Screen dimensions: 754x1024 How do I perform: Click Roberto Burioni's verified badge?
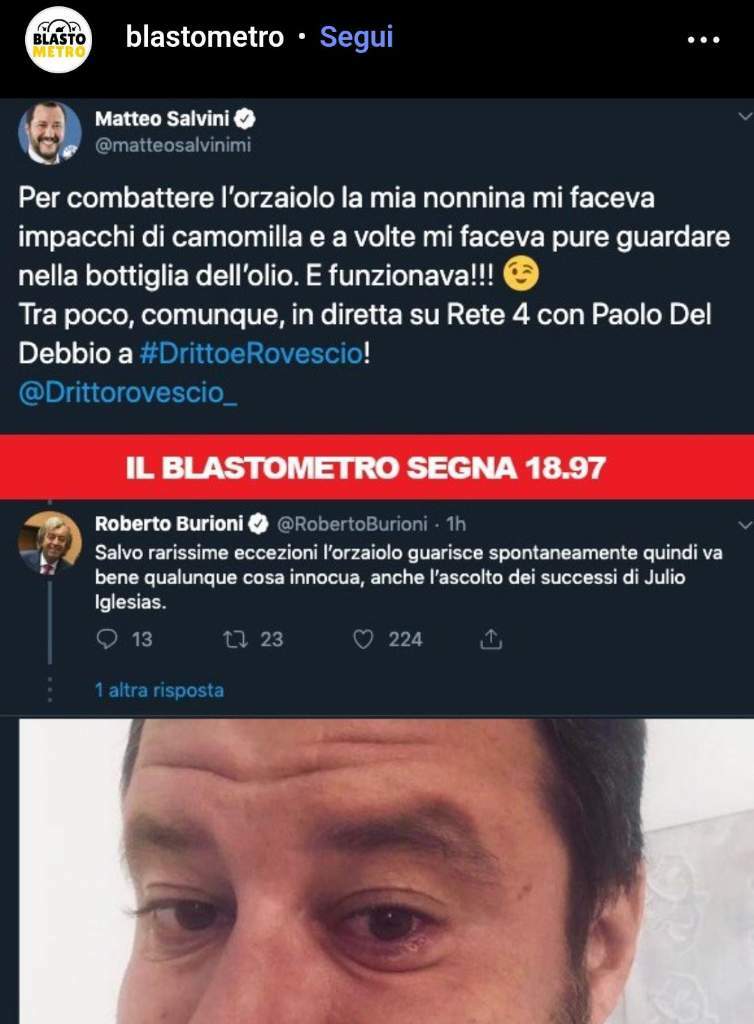[259, 524]
